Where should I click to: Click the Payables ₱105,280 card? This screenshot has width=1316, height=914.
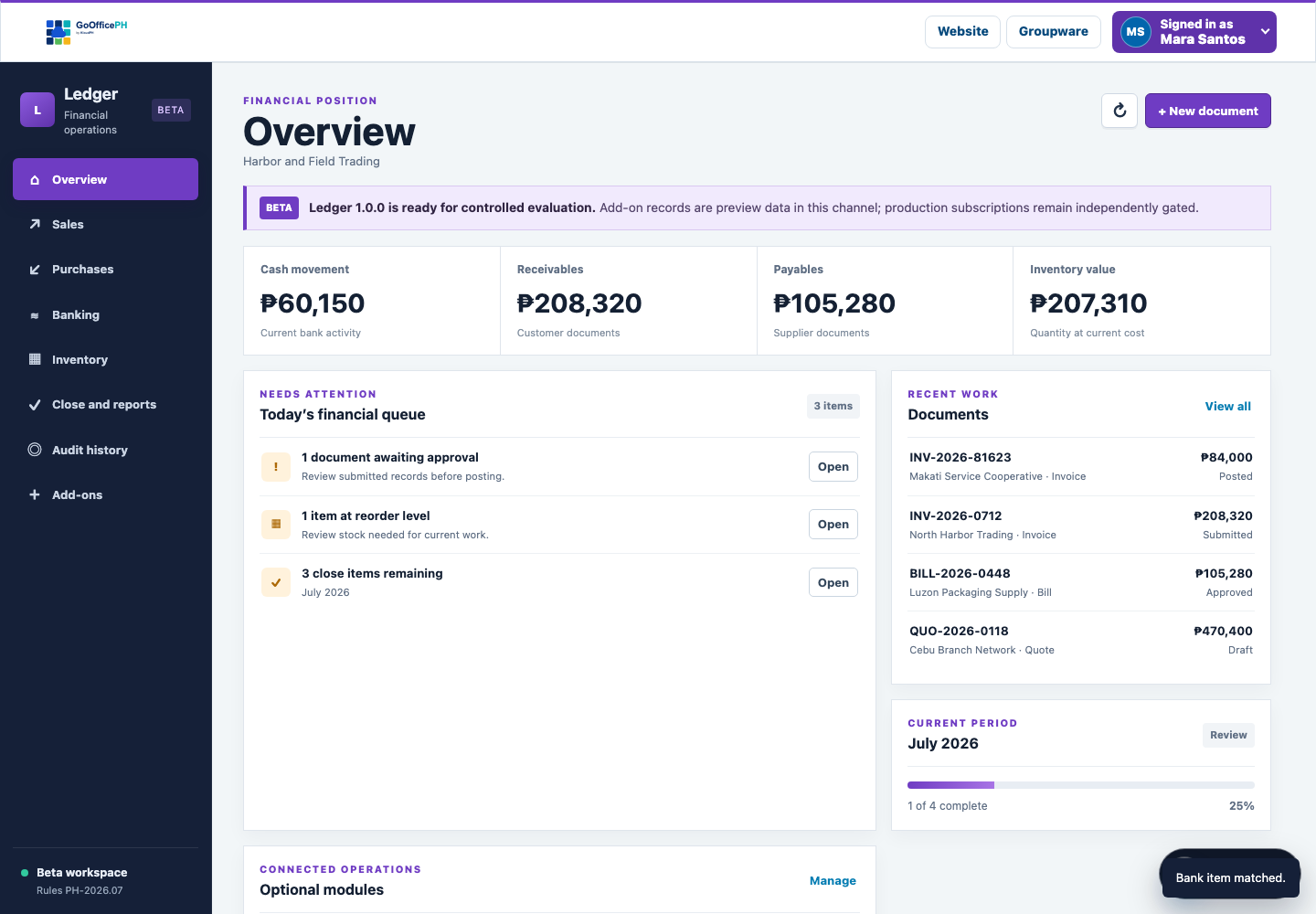pyautogui.click(x=885, y=301)
